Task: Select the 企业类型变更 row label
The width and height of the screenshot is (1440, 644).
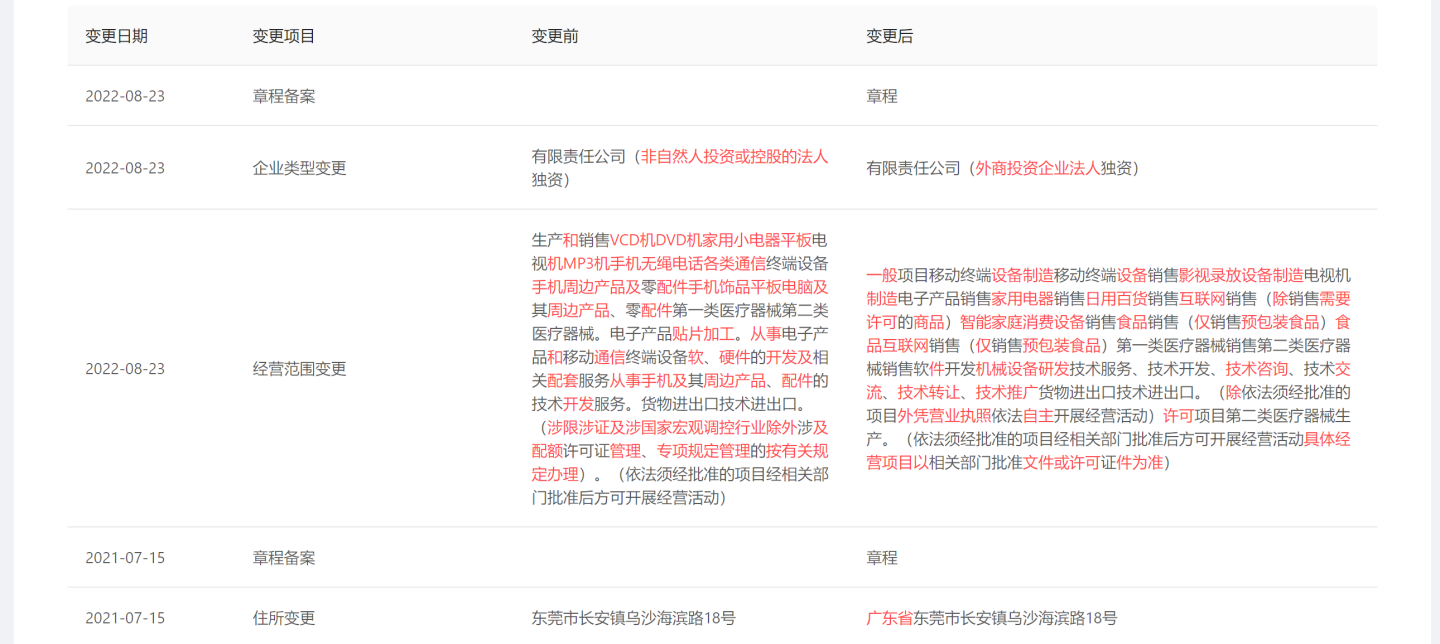Action: (297, 168)
